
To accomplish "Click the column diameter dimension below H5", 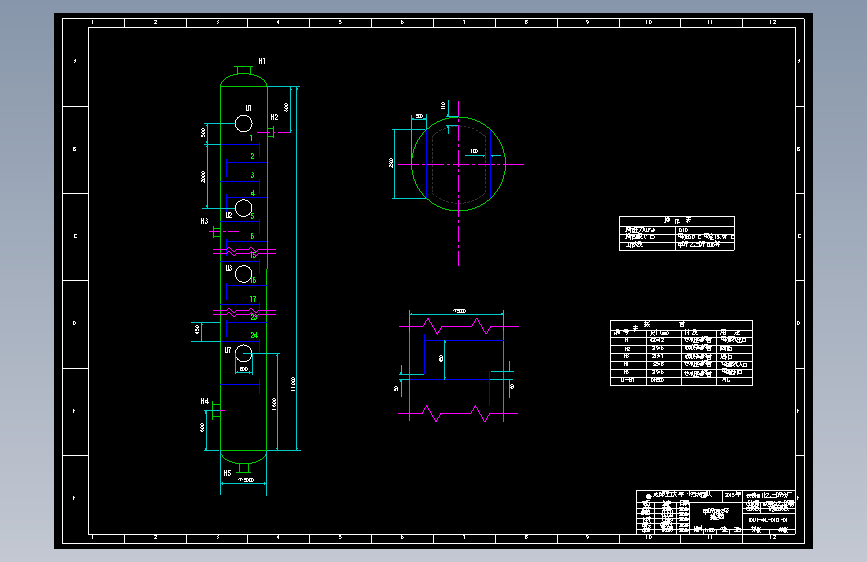I will click(x=246, y=480).
